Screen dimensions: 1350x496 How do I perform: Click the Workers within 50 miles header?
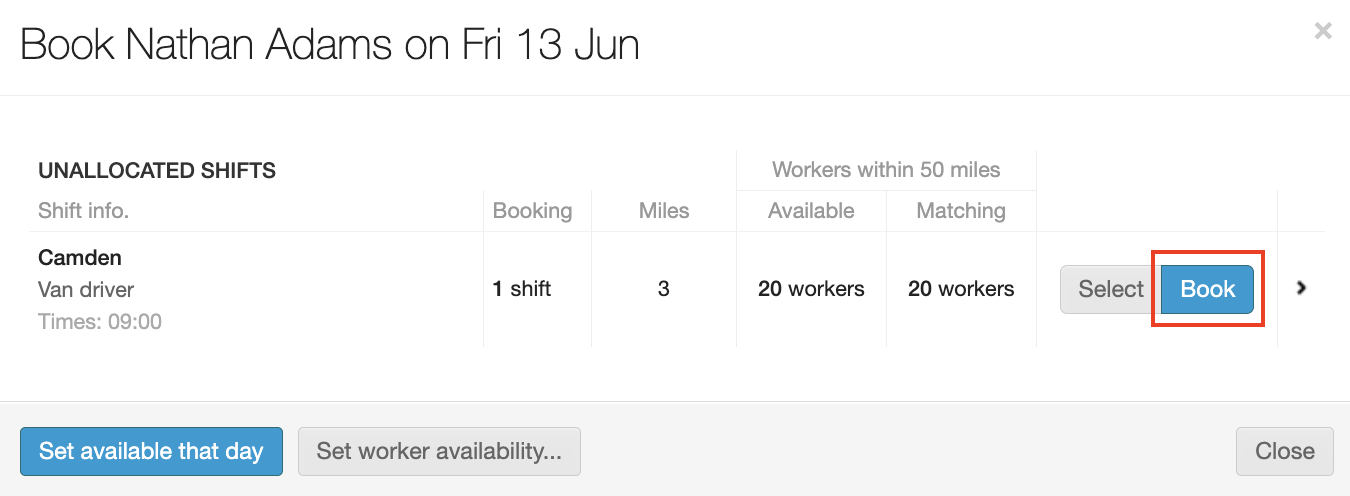point(886,170)
